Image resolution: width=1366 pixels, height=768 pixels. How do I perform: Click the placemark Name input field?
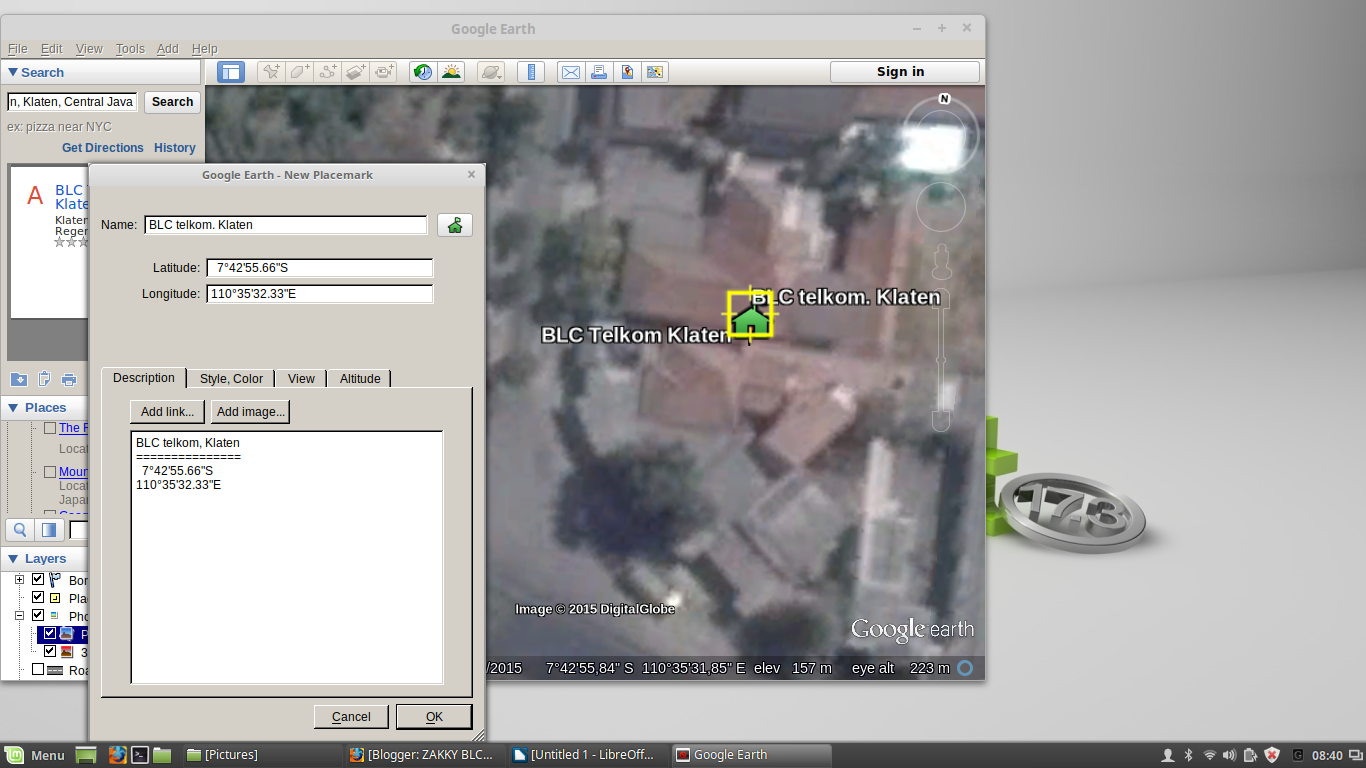point(286,225)
